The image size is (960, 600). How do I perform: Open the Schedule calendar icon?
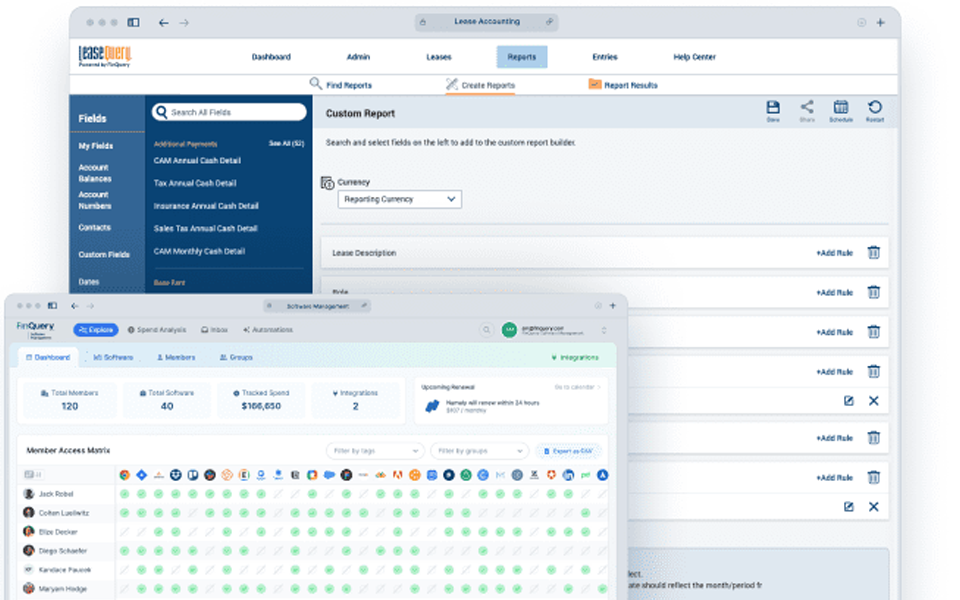click(x=841, y=108)
